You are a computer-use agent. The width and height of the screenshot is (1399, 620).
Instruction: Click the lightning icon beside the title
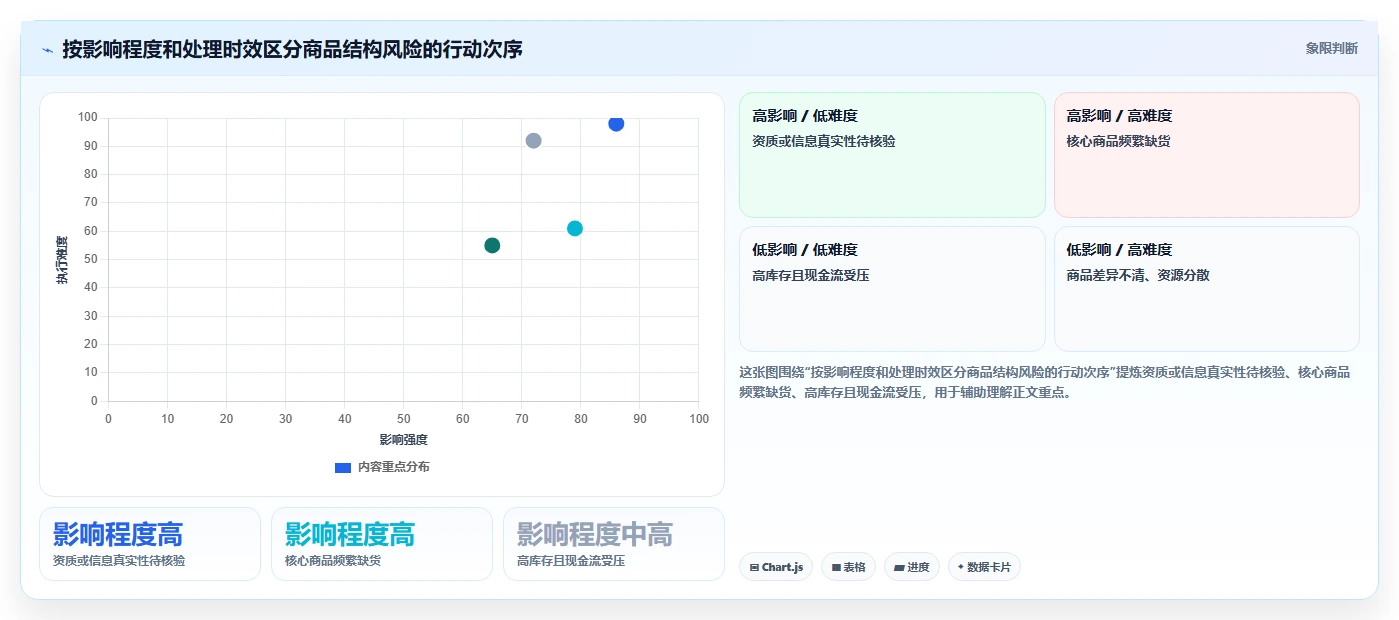coord(47,50)
